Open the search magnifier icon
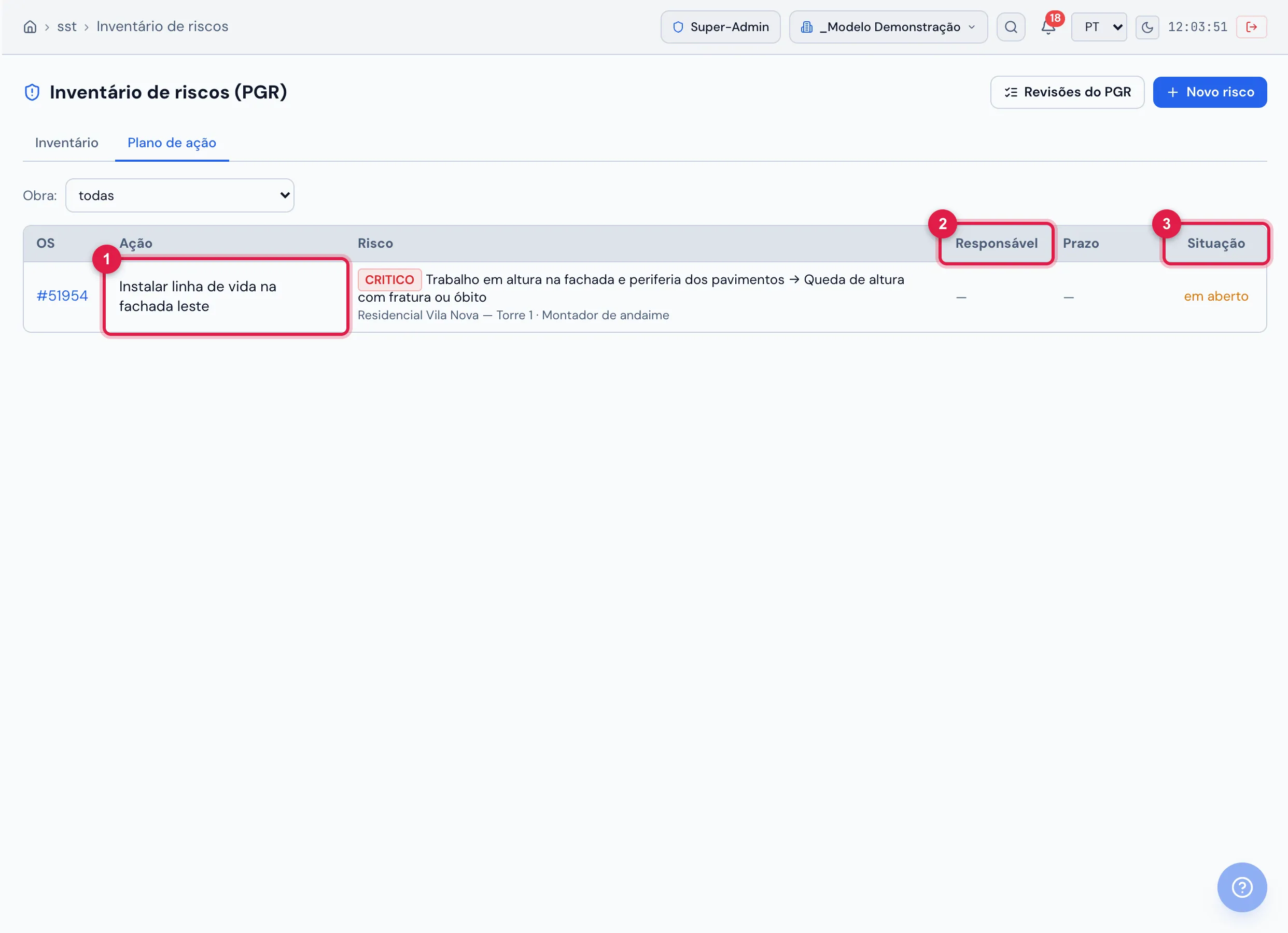Screen dimensions: 1288x933 (x=1011, y=26)
